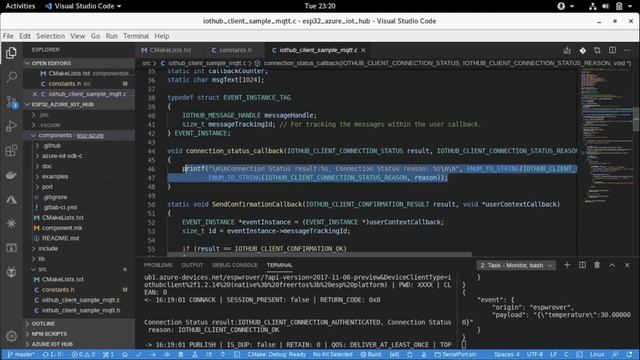Click PlatformIO Home icon in status bar
Viewport: 640px width, 360px height.
pyautogui.click(x=125, y=354)
